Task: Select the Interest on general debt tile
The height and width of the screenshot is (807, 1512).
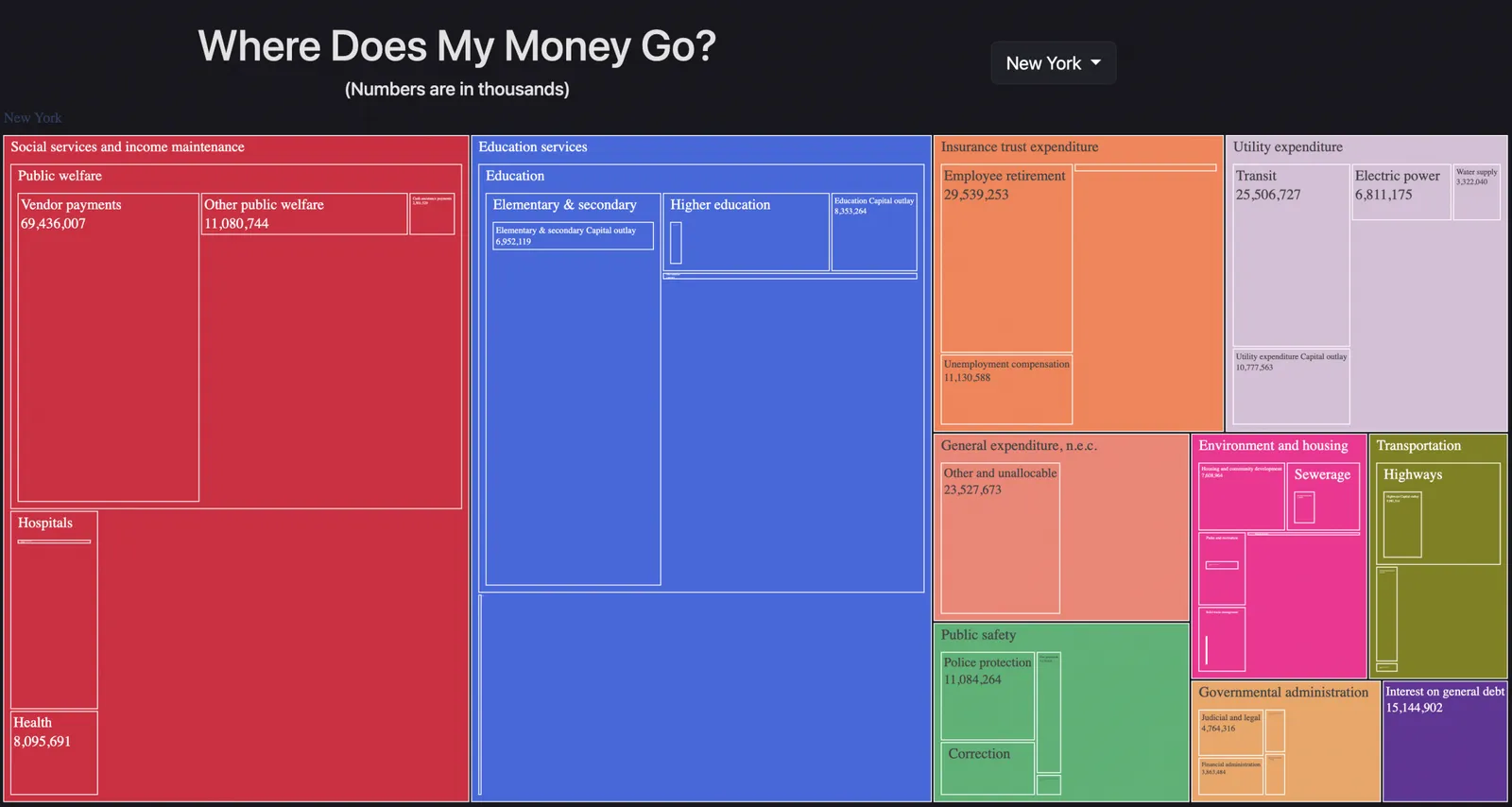Action: tap(1445, 742)
